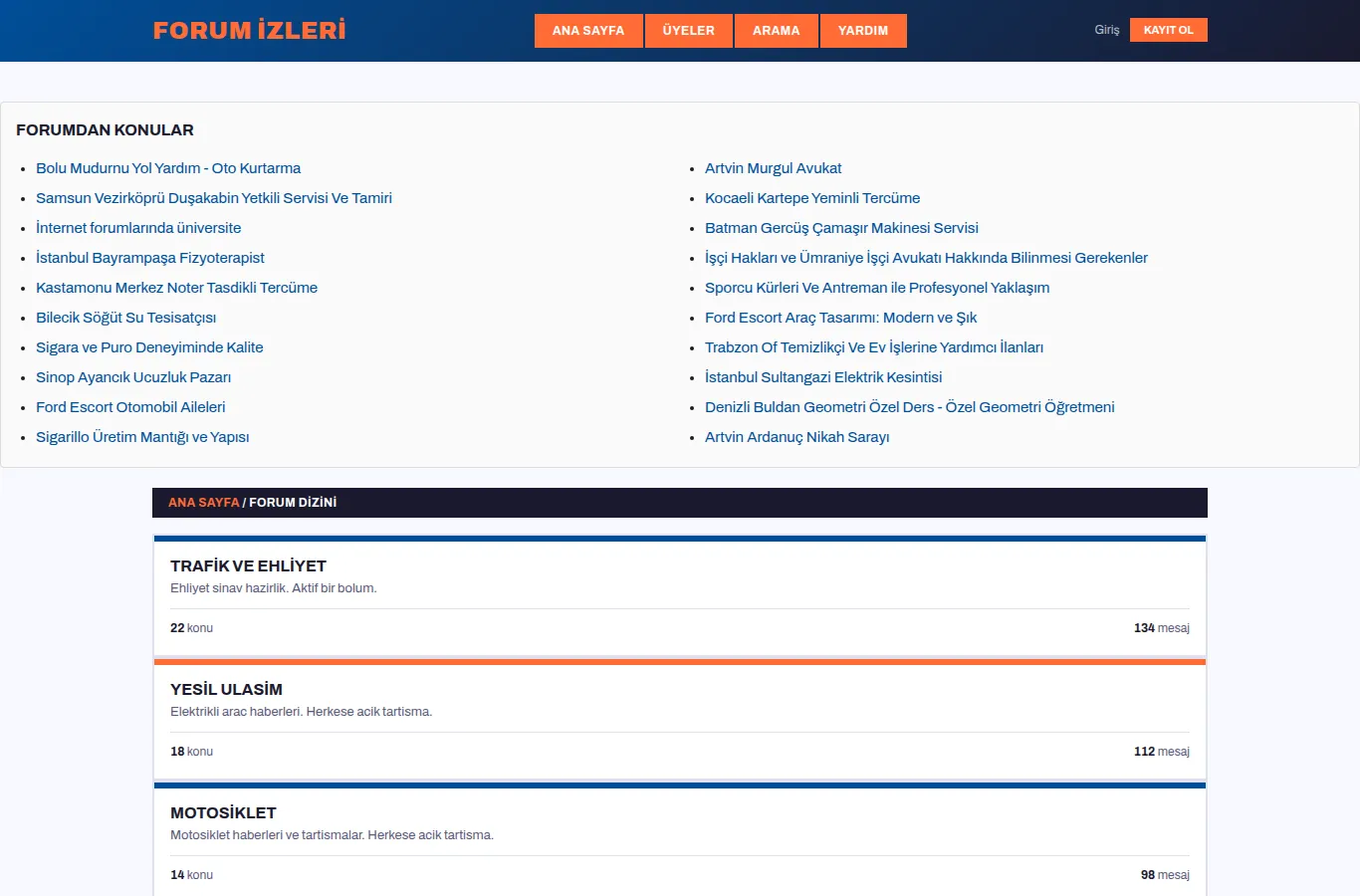
Task: Open the ANA SAYFA menu item
Action: point(588,31)
